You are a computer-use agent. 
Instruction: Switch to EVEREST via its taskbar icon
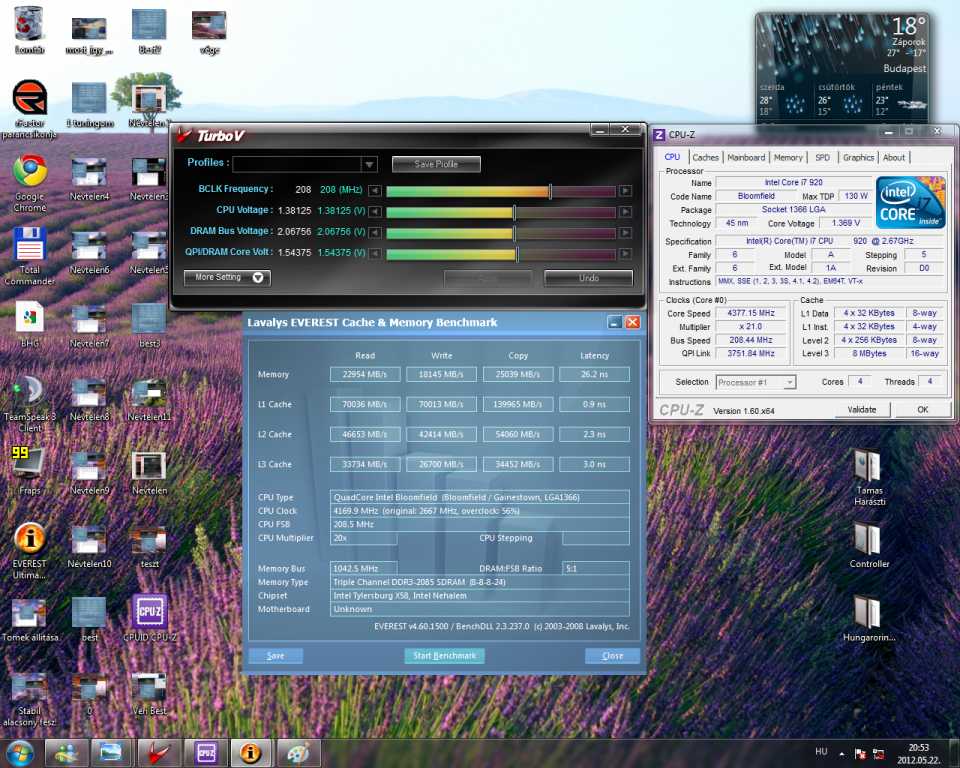click(251, 753)
